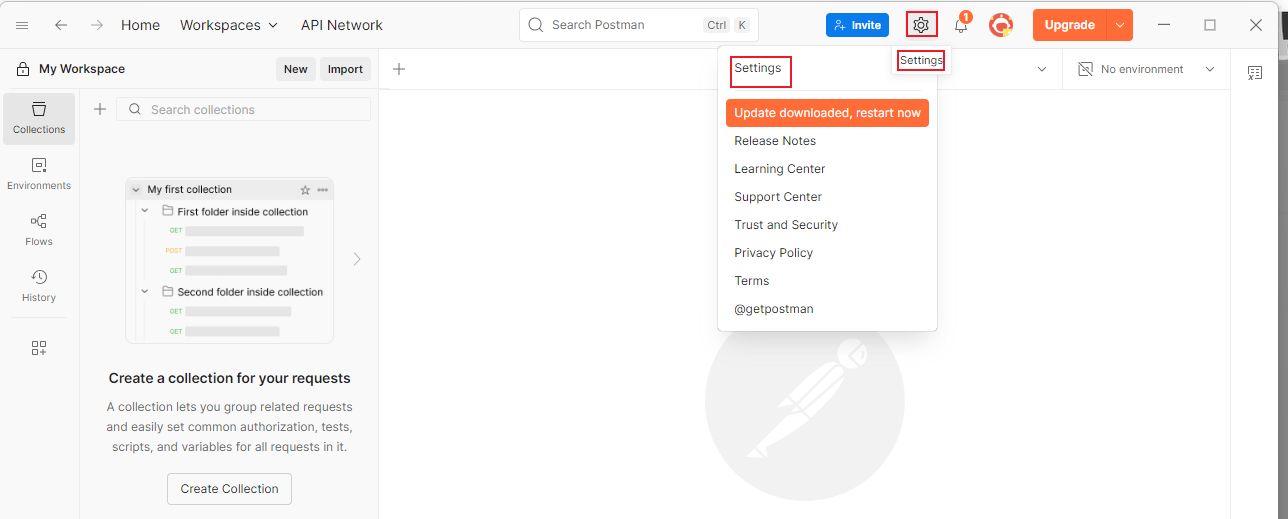The image size is (1288, 519).
Task: Open the hamburger menu icon
Action: 22,25
